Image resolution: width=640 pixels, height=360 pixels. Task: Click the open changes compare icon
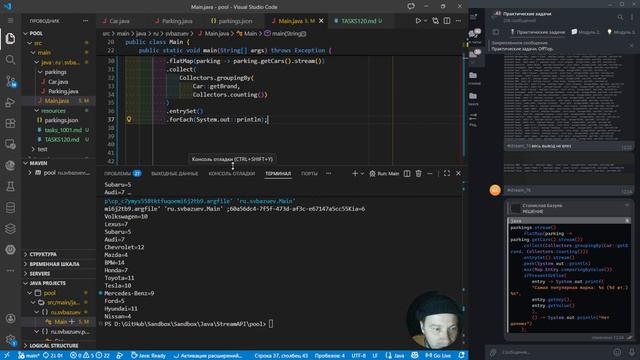[436, 20]
